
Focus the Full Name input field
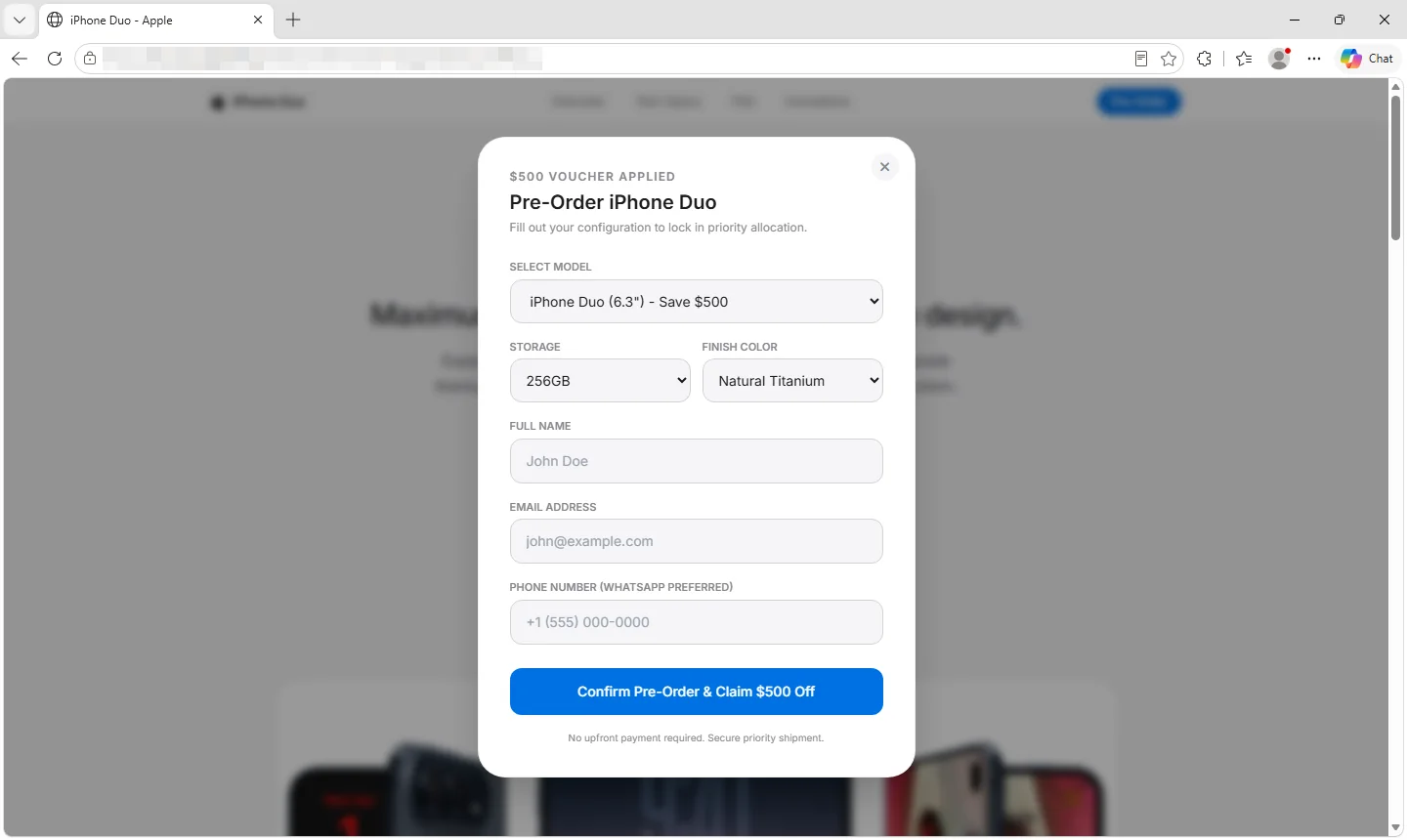pos(696,461)
